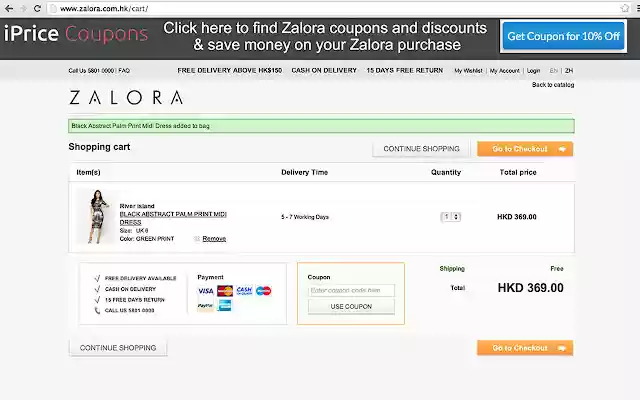The image size is (640, 400).
Task: Remove the dress from the cart
Action: coord(214,239)
